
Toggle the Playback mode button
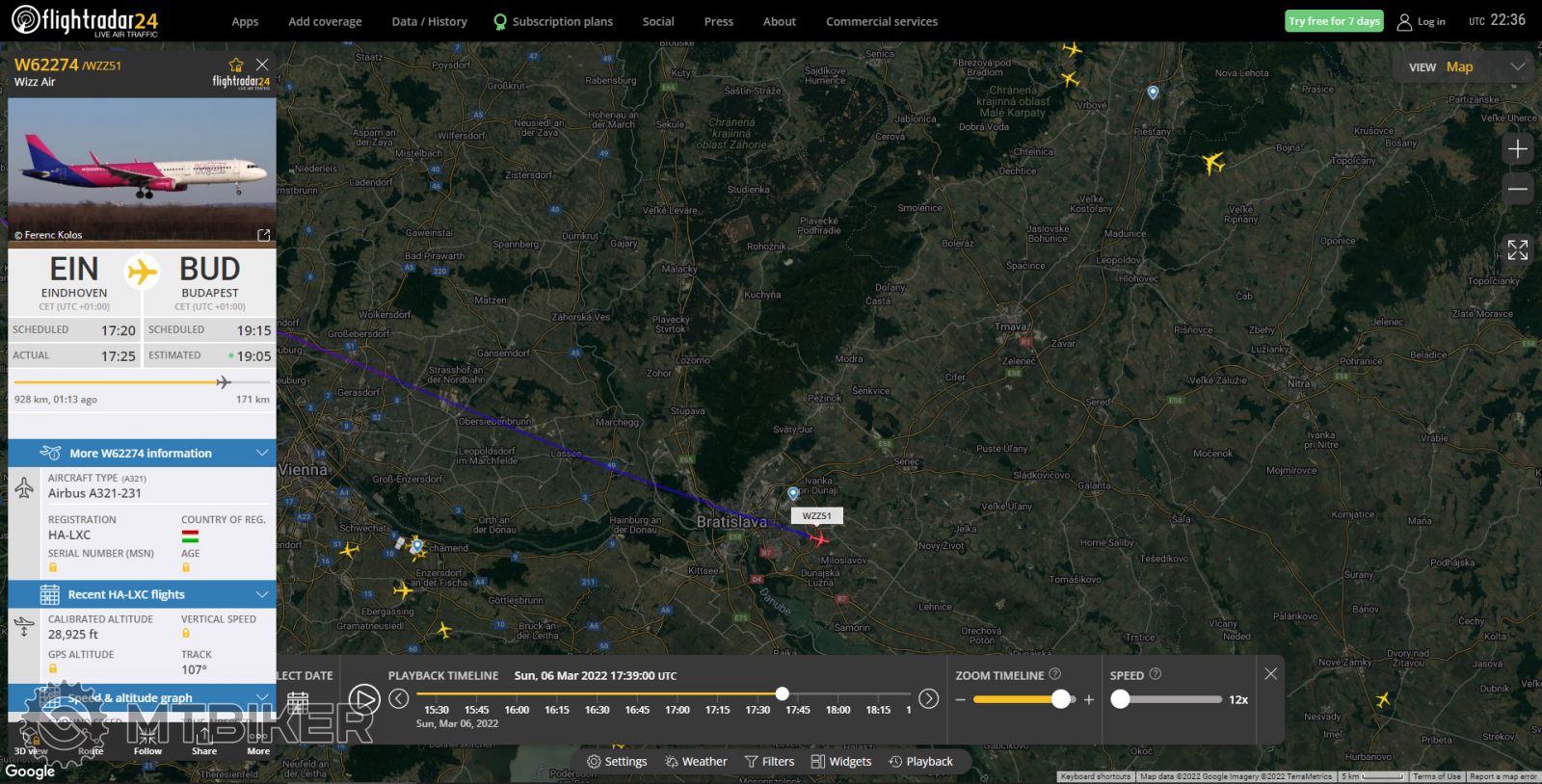(x=920, y=762)
